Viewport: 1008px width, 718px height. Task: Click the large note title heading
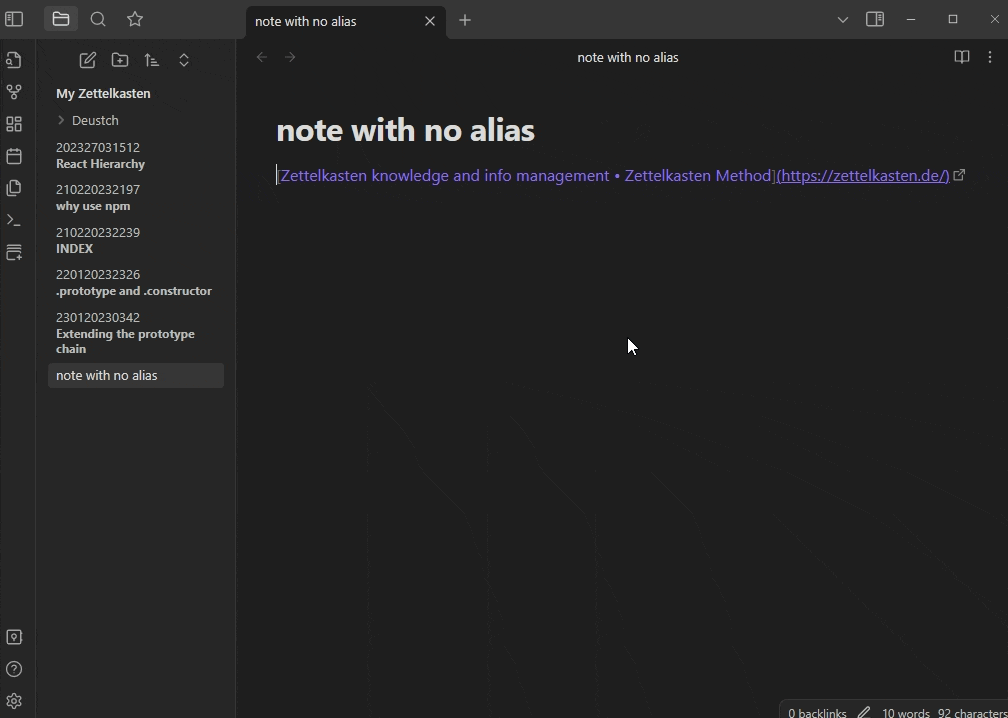point(406,130)
